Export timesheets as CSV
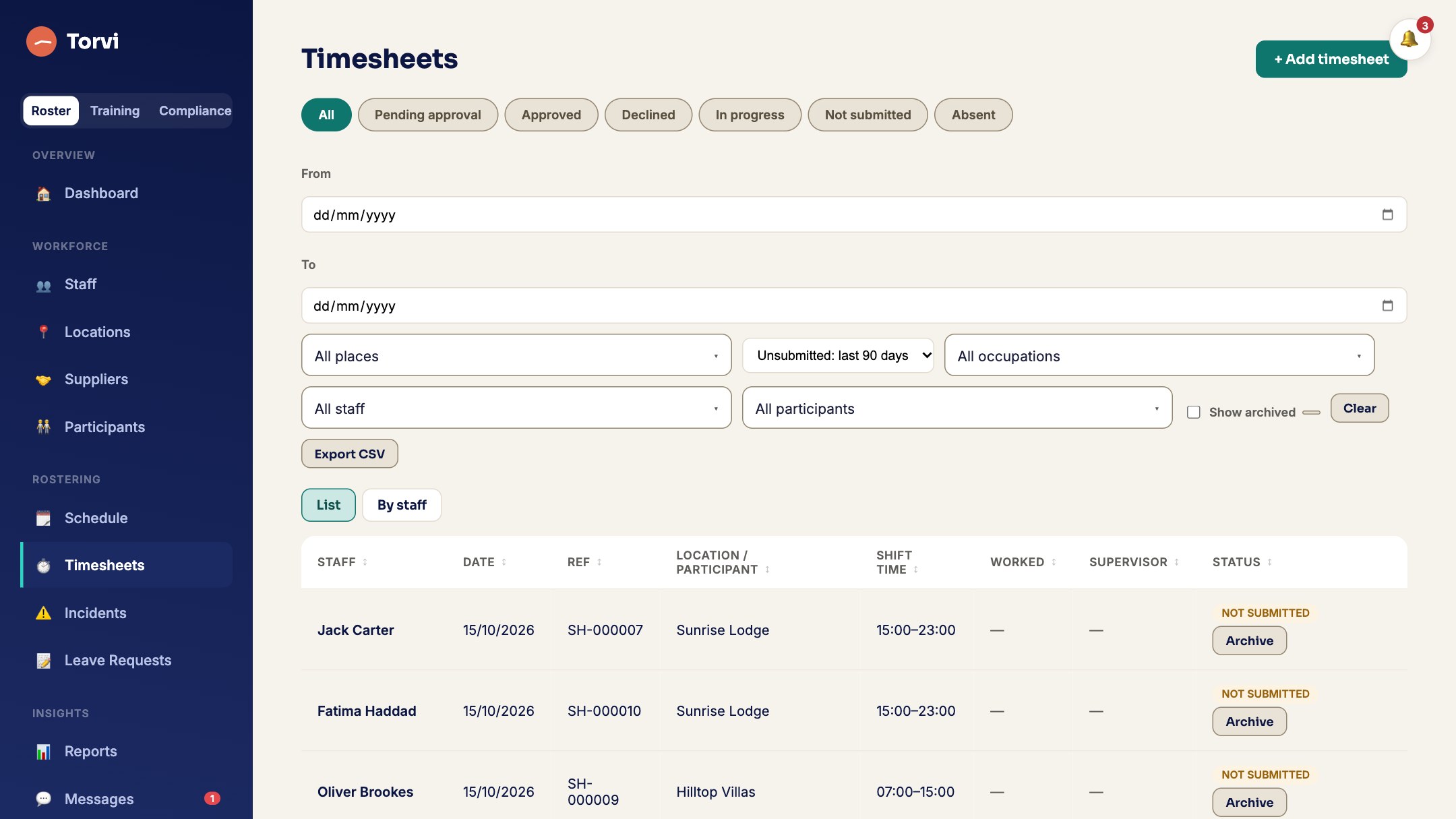Viewport: 1456px width, 819px height. click(349, 454)
